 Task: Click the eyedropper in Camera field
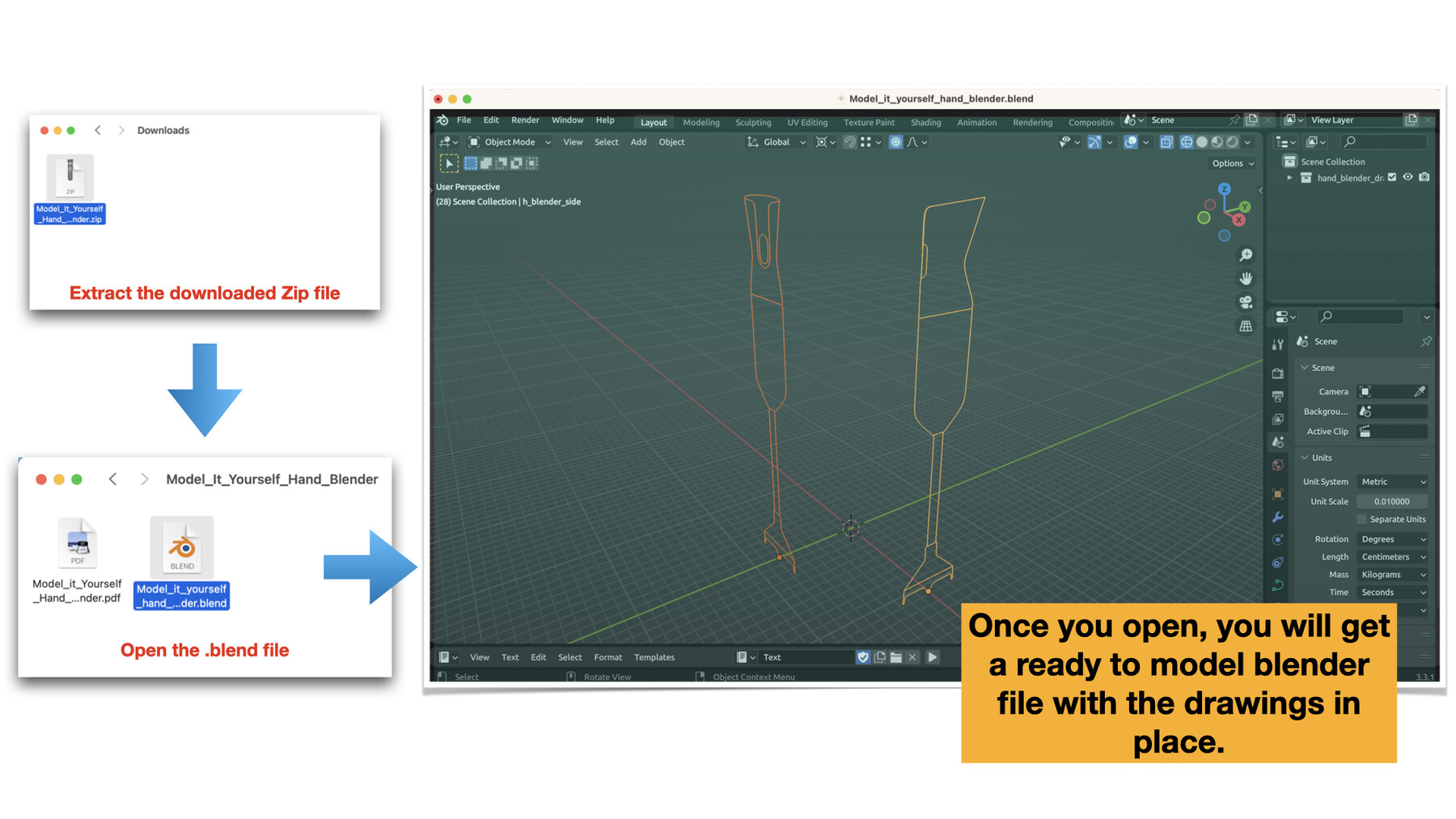point(1420,391)
